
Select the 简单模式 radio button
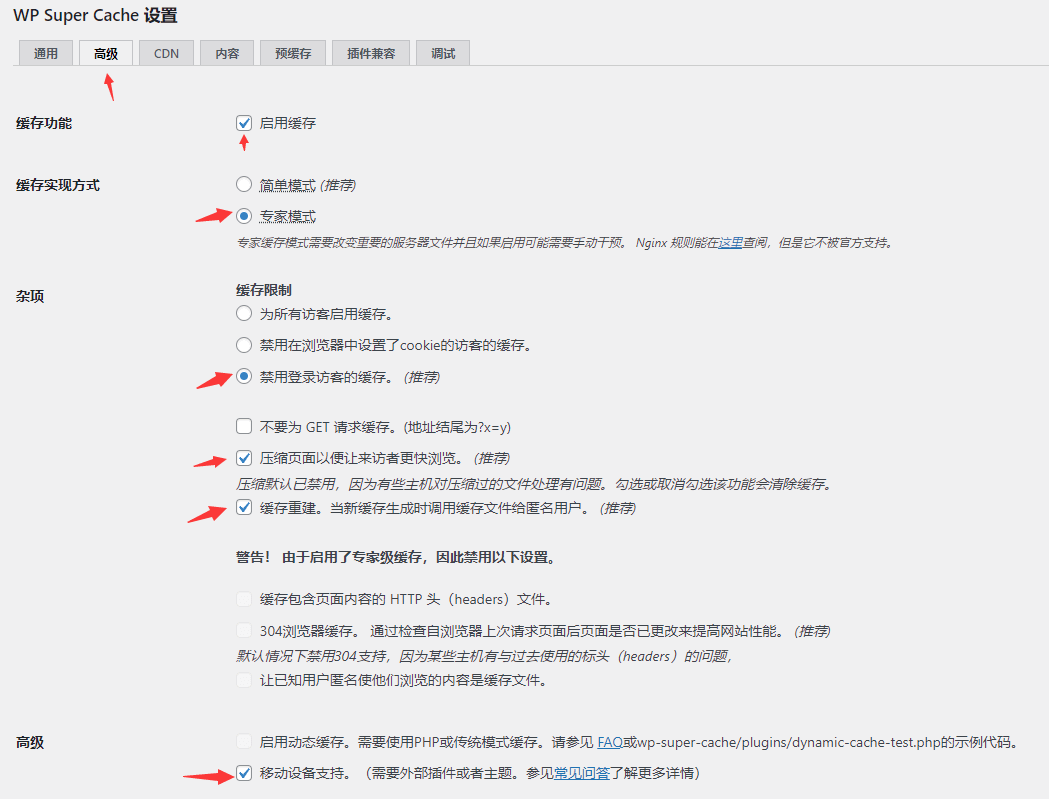(244, 184)
